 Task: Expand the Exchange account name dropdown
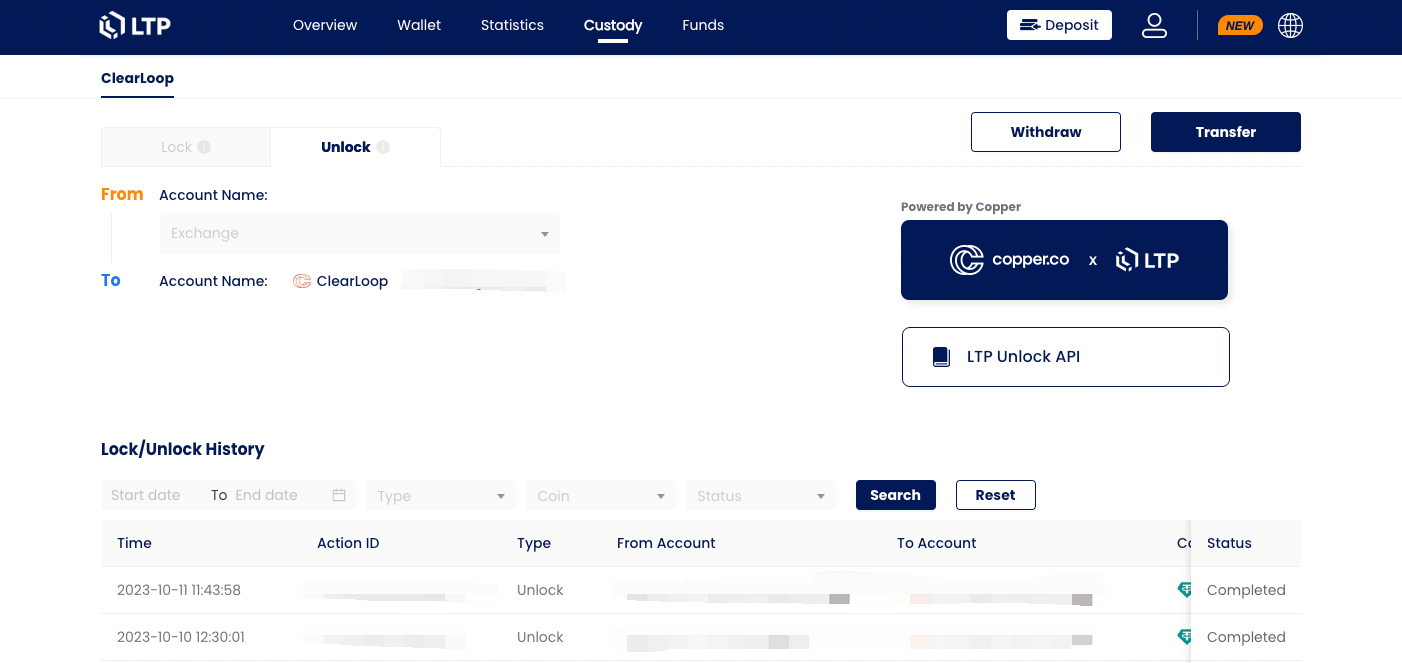pos(359,233)
